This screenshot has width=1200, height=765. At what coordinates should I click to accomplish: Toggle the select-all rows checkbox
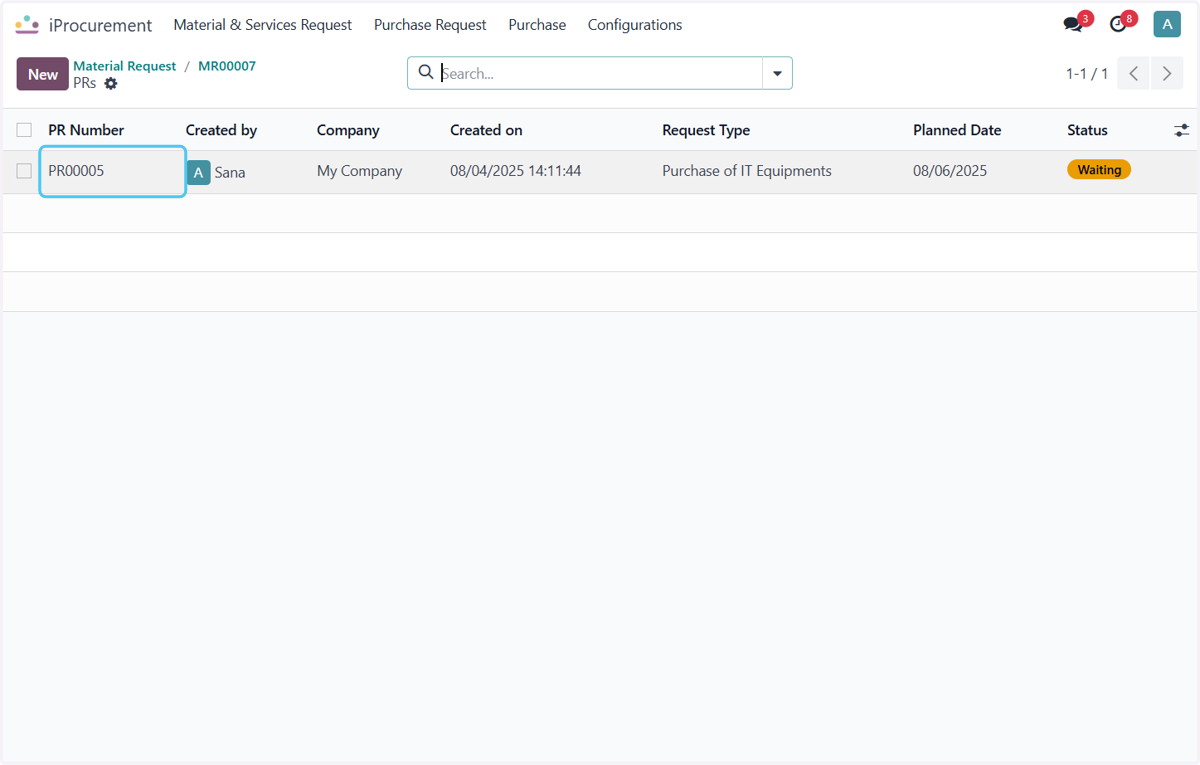click(x=24, y=130)
